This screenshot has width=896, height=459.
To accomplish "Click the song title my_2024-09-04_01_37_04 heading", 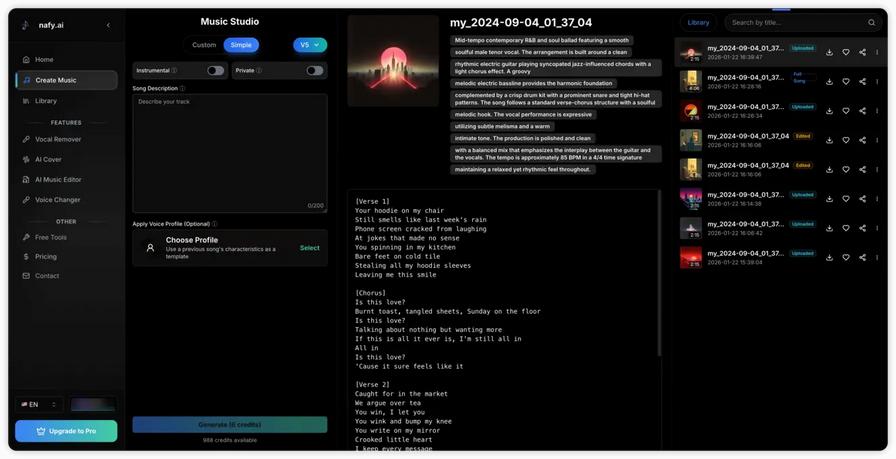I will [521, 23].
